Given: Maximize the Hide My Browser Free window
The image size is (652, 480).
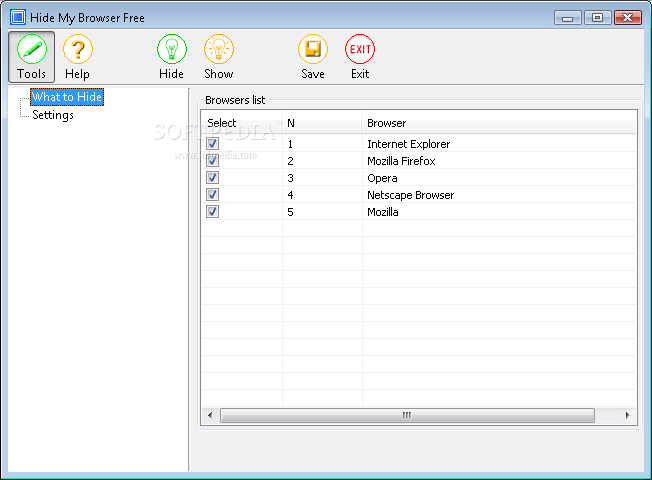Looking at the screenshot, I should 598,18.
